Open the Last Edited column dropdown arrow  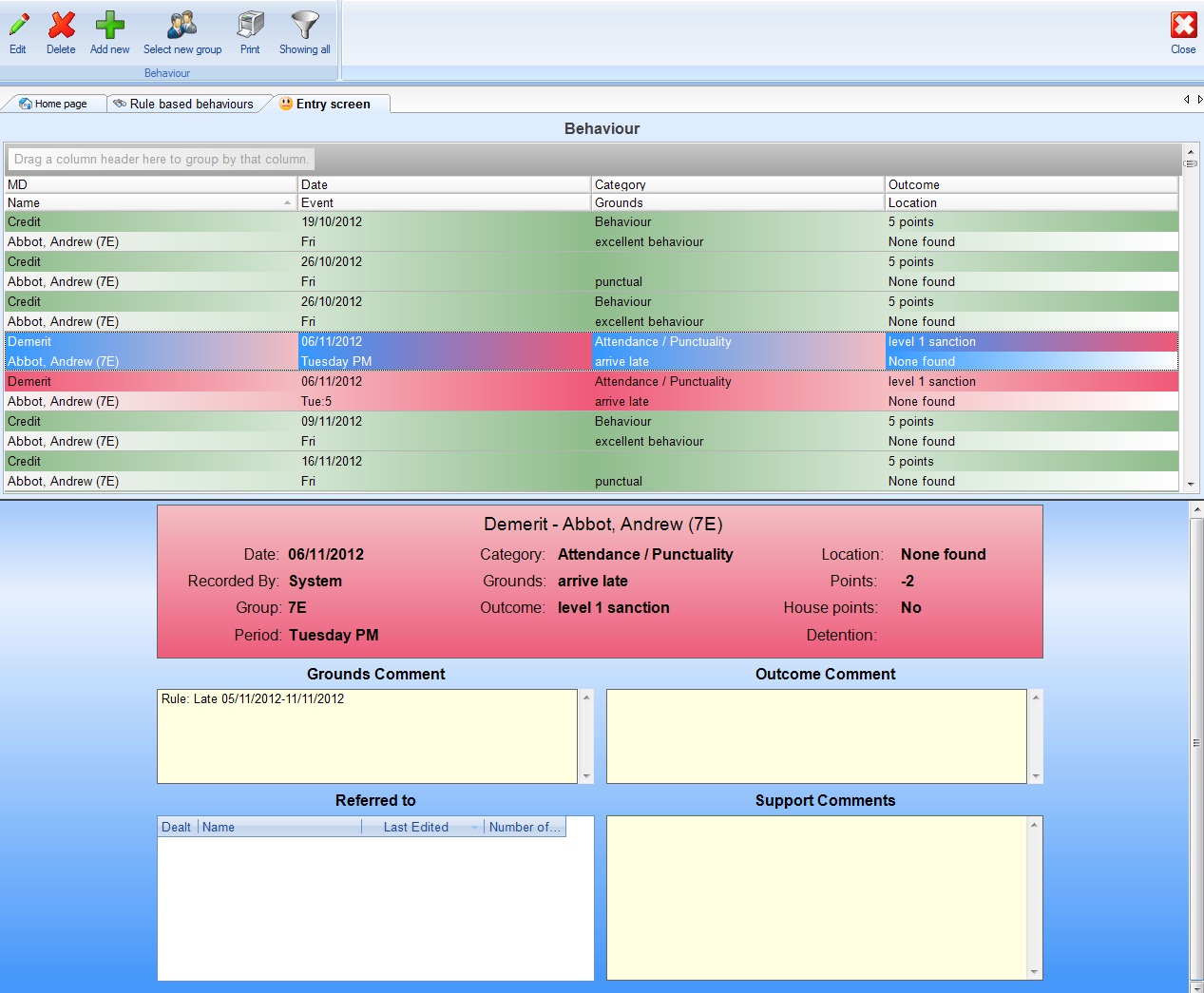pos(475,828)
